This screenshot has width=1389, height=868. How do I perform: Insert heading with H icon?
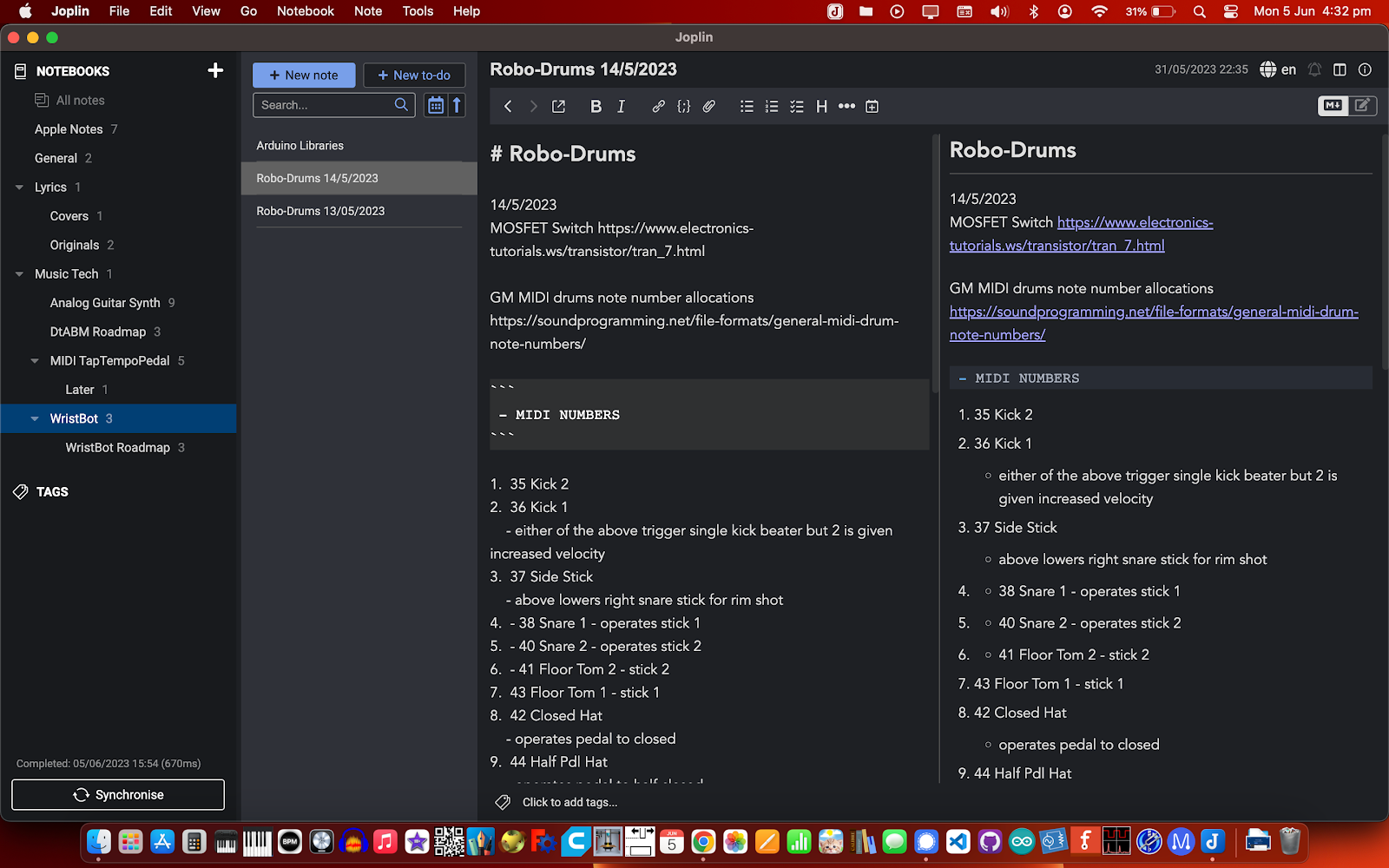(821, 106)
